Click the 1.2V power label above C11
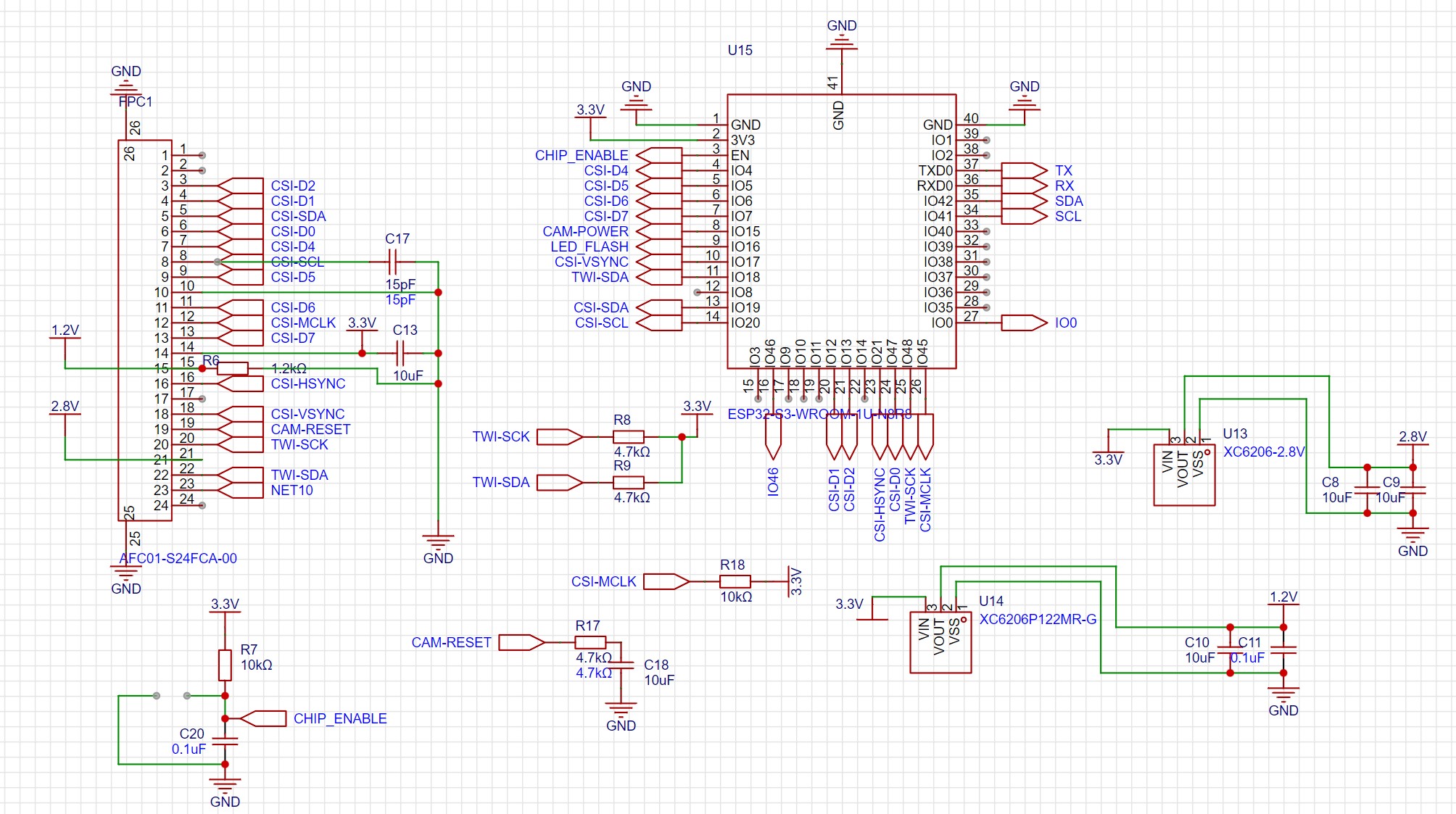The height and width of the screenshot is (814, 1456). tap(1283, 597)
